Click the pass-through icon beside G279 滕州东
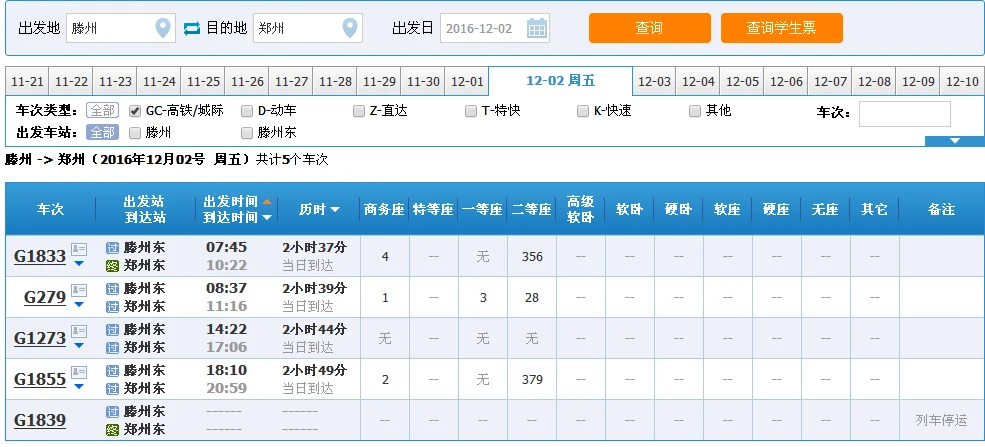The height and width of the screenshot is (447, 985). click(x=112, y=289)
